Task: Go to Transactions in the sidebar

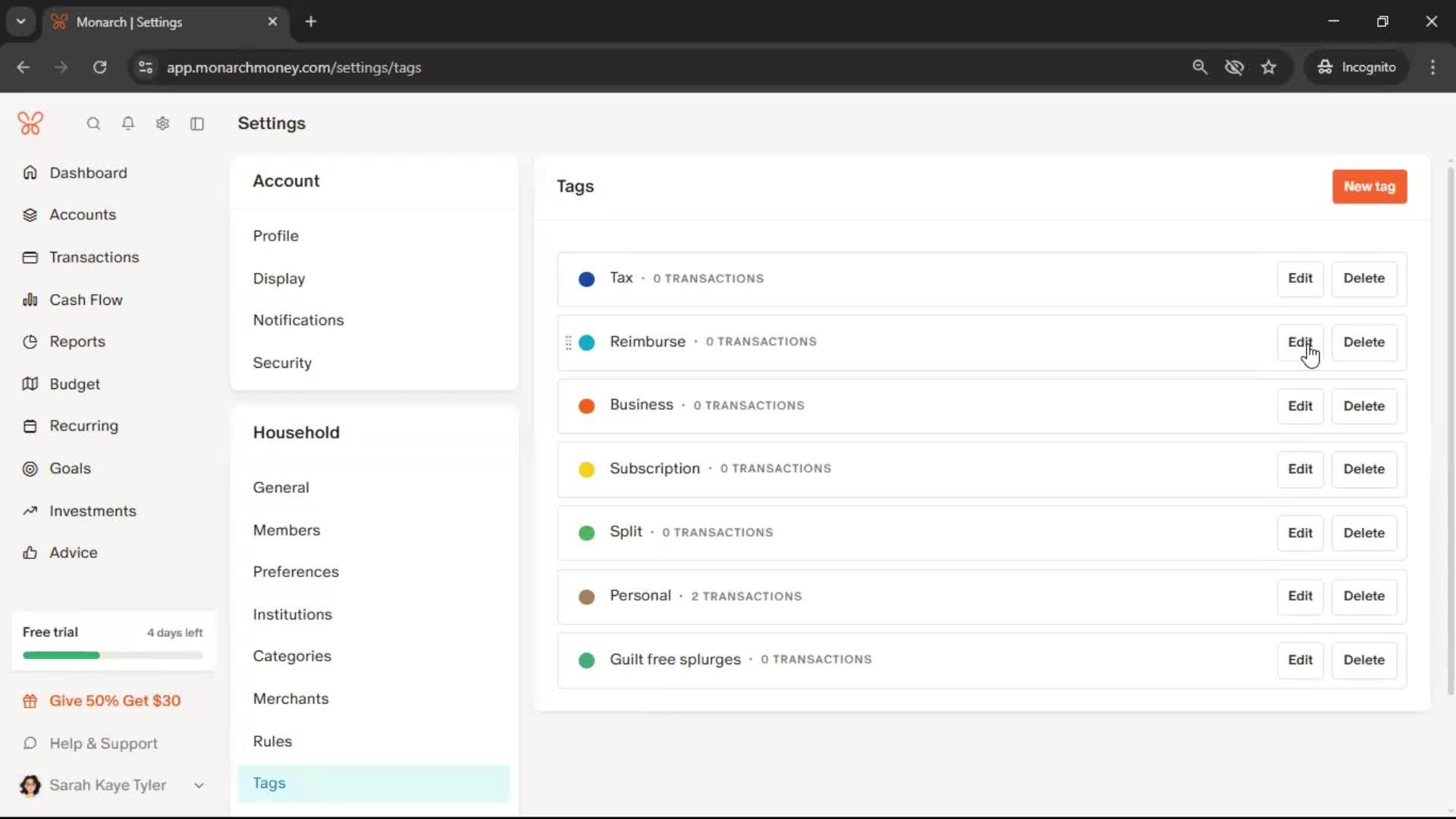Action: (94, 257)
